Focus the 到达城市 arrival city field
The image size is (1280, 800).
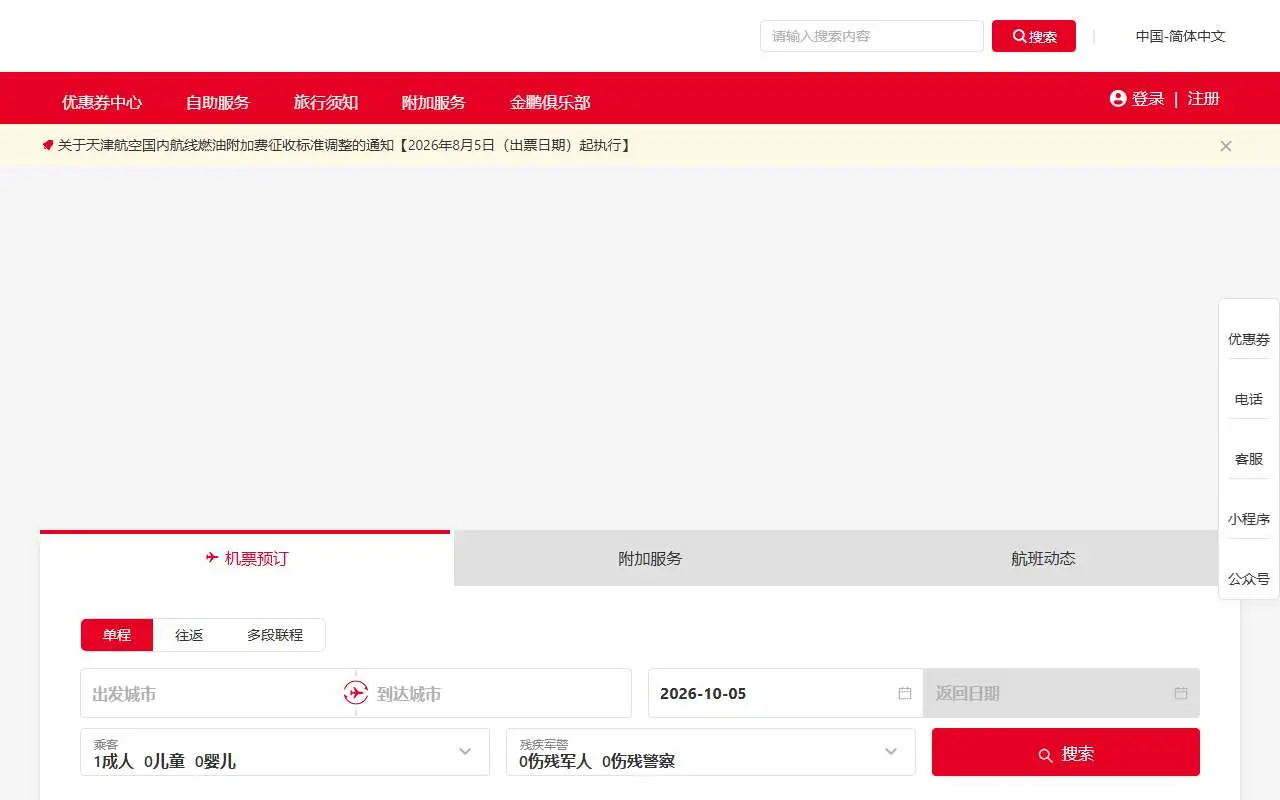[x=500, y=693]
